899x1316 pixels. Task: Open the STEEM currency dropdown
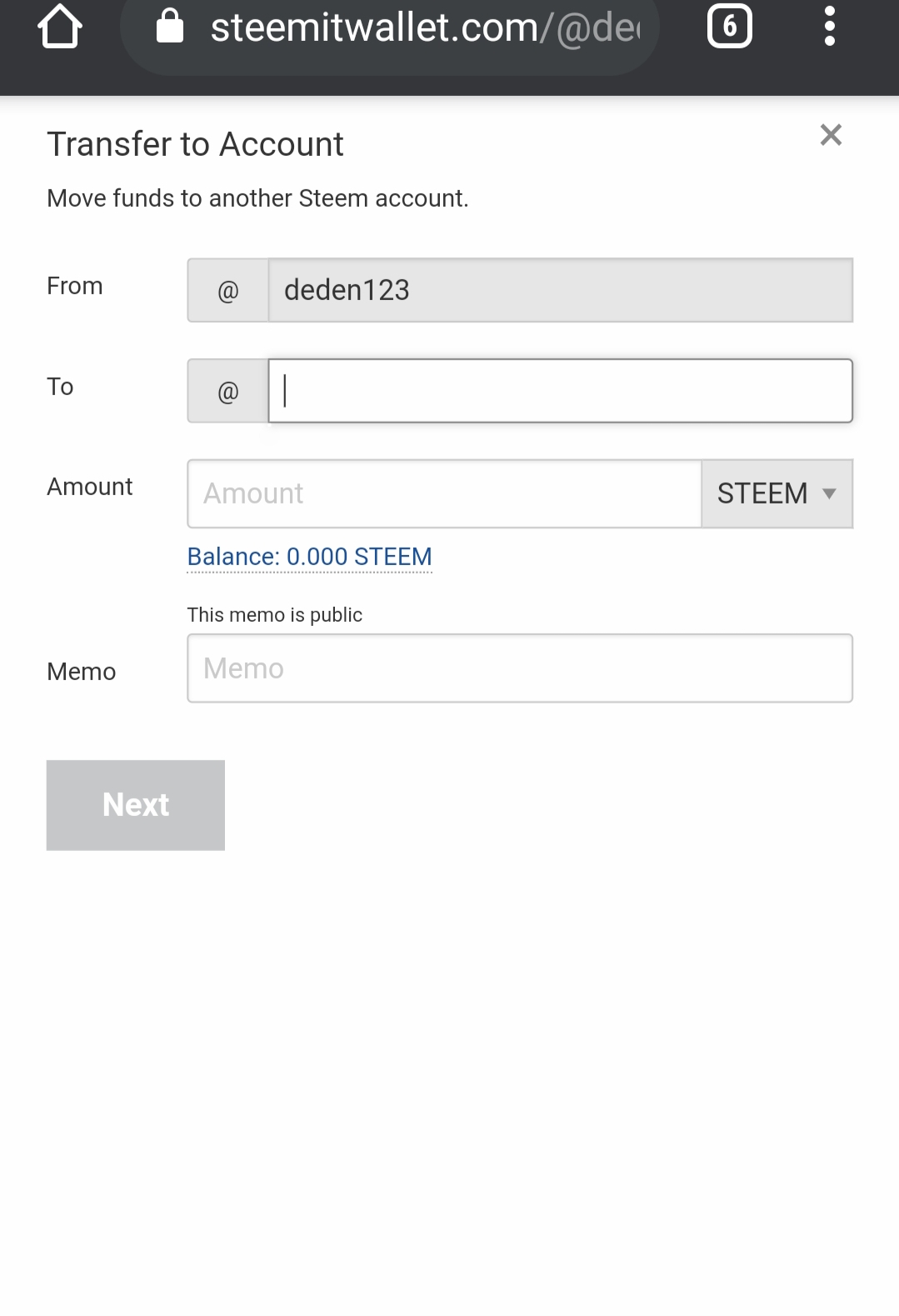[x=777, y=493]
